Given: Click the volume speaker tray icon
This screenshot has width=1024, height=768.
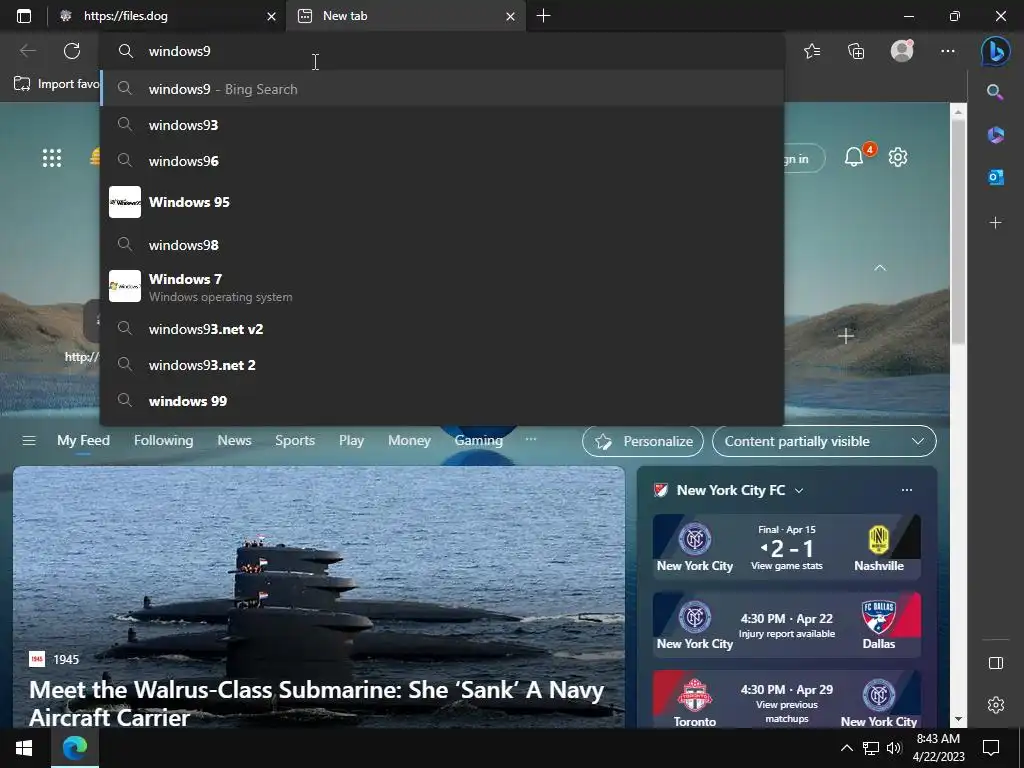Looking at the screenshot, I should (894, 748).
